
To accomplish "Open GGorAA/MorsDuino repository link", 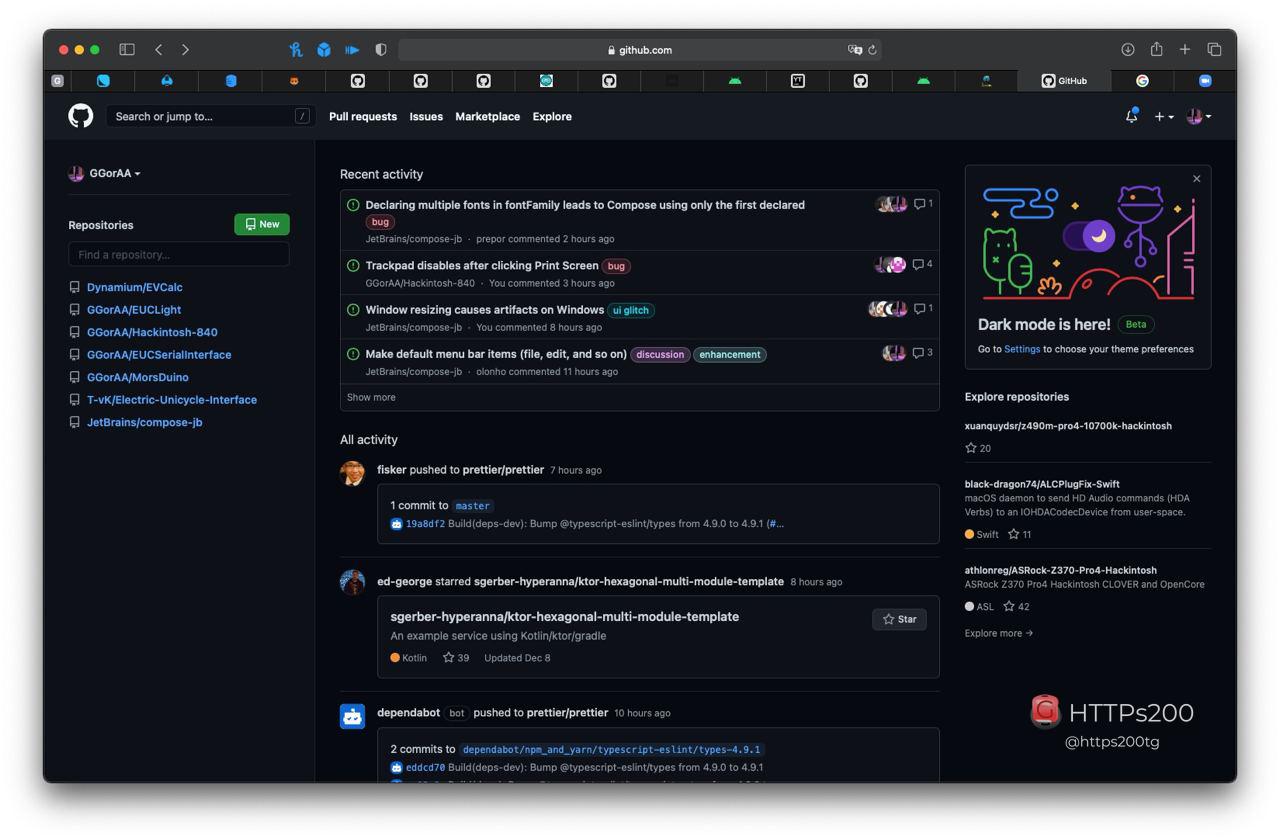I will (138, 377).
